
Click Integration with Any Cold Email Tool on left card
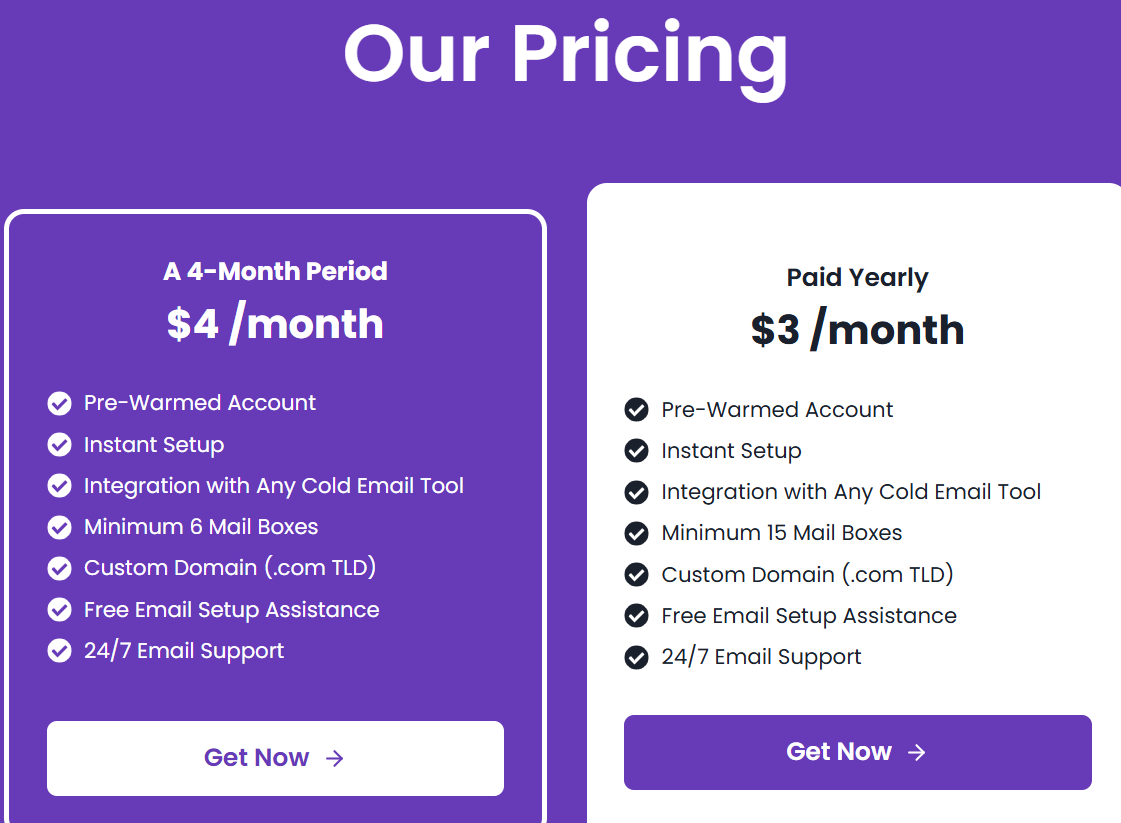point(273,486)
